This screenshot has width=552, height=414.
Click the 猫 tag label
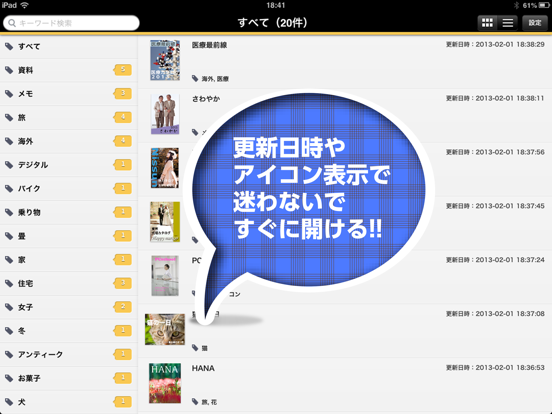tap(205, 348)
